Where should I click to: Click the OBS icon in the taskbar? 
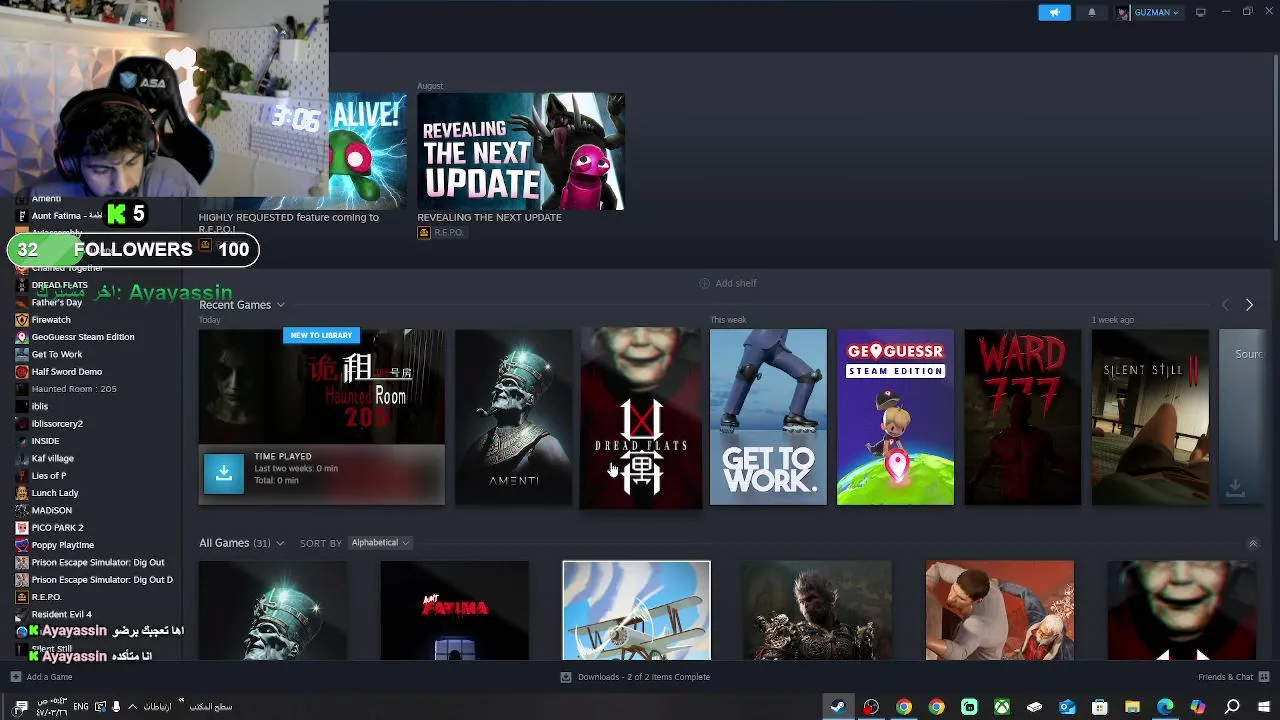tap(871, 707)
